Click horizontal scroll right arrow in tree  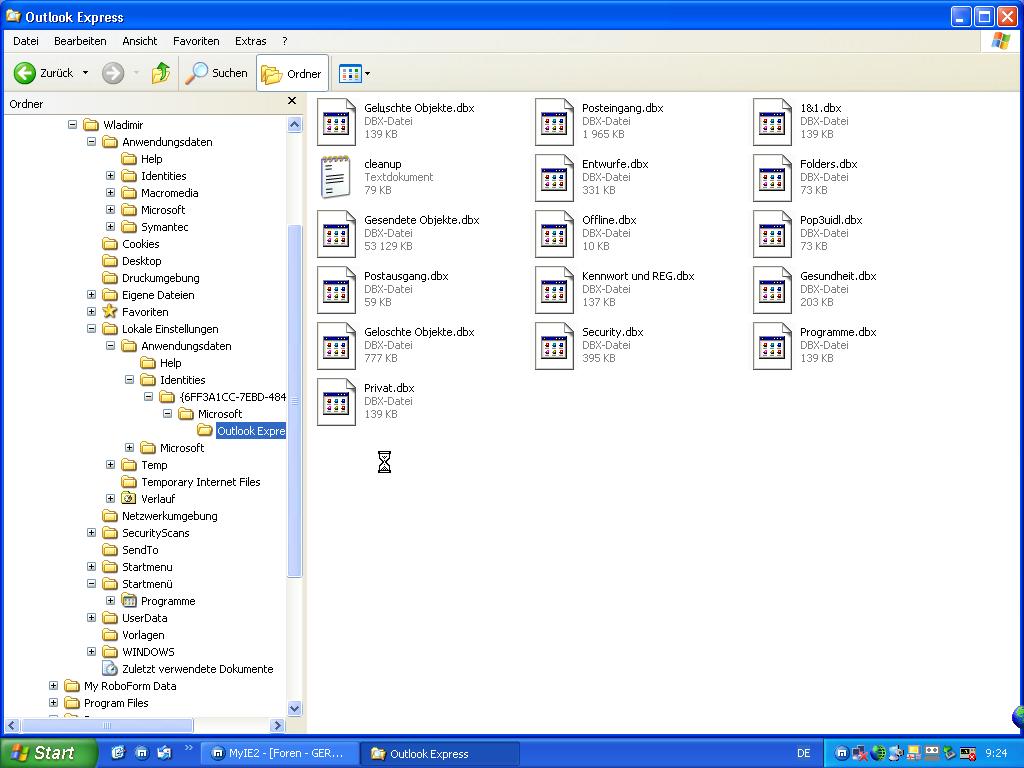pyautogui.click(x=278, y=725)
